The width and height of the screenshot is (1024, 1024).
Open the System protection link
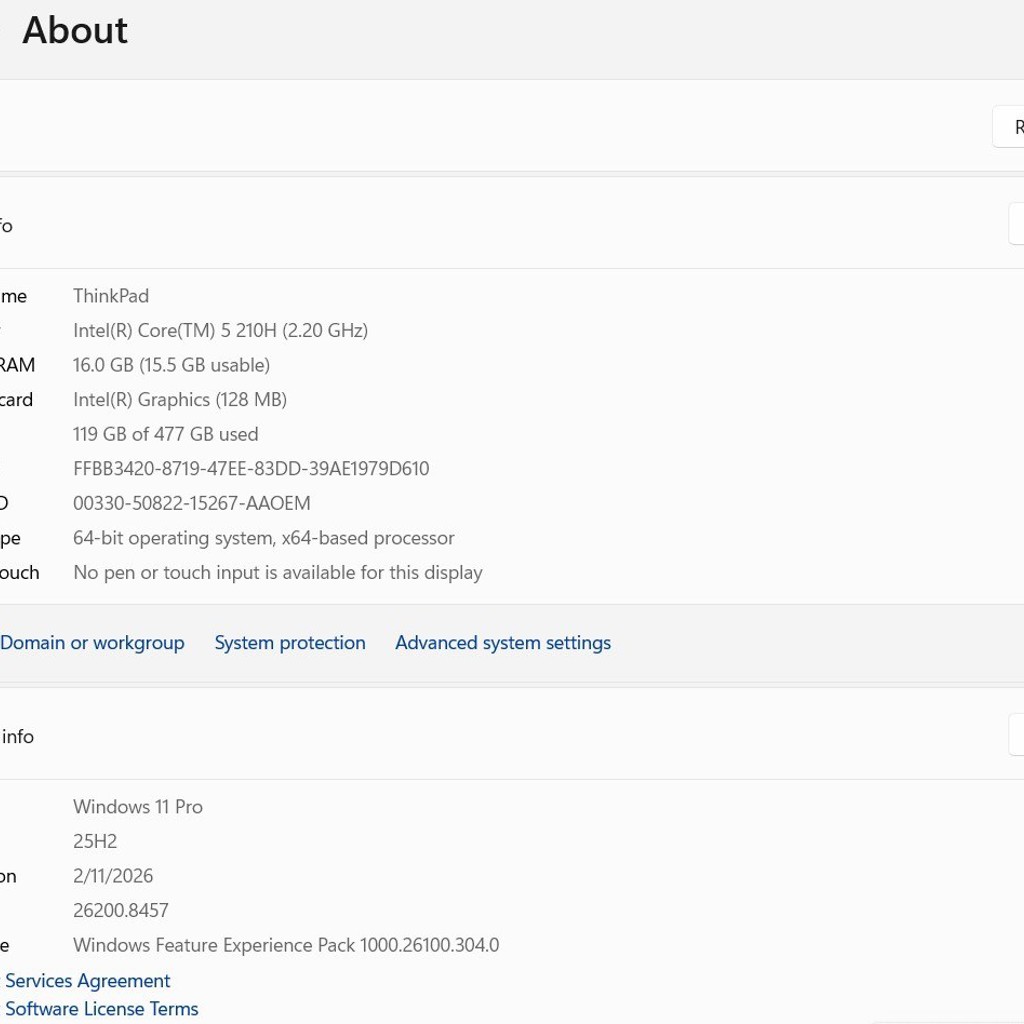point(290,643)
